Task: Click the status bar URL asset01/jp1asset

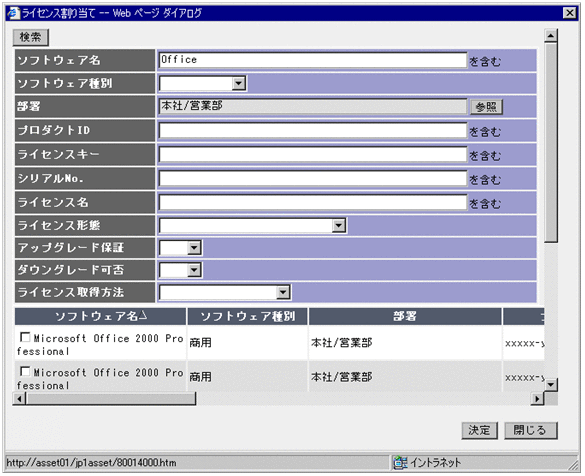Action: point(91,463)
